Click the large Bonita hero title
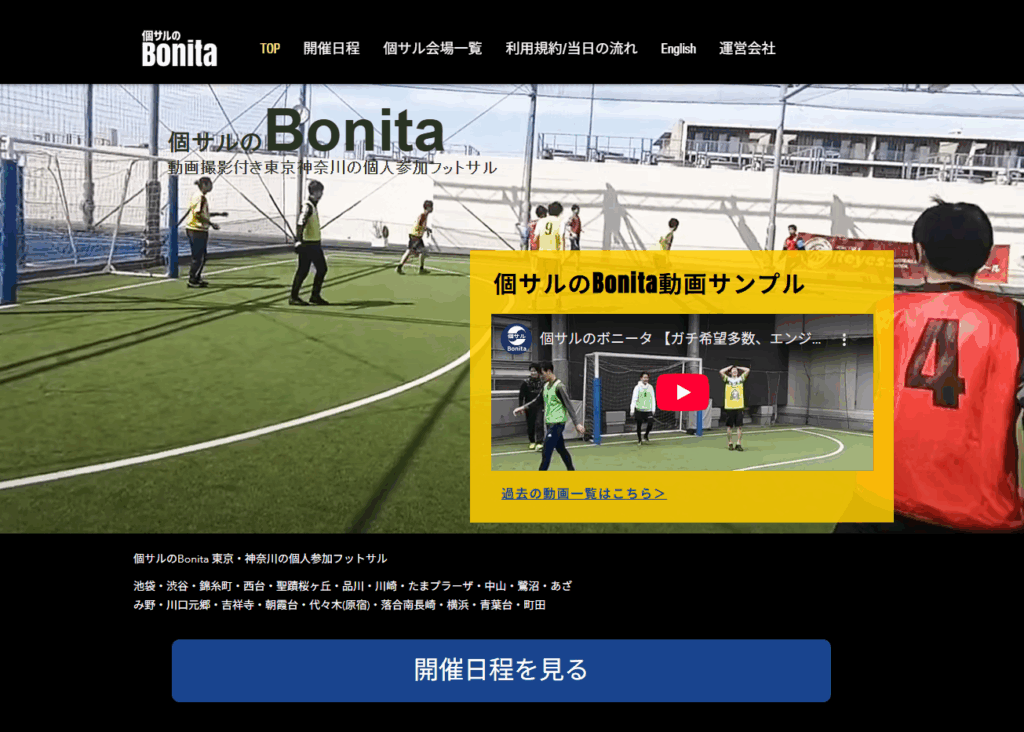Image resolution: width=1024 pixels, height=732 pixels. tap(355, 131)
